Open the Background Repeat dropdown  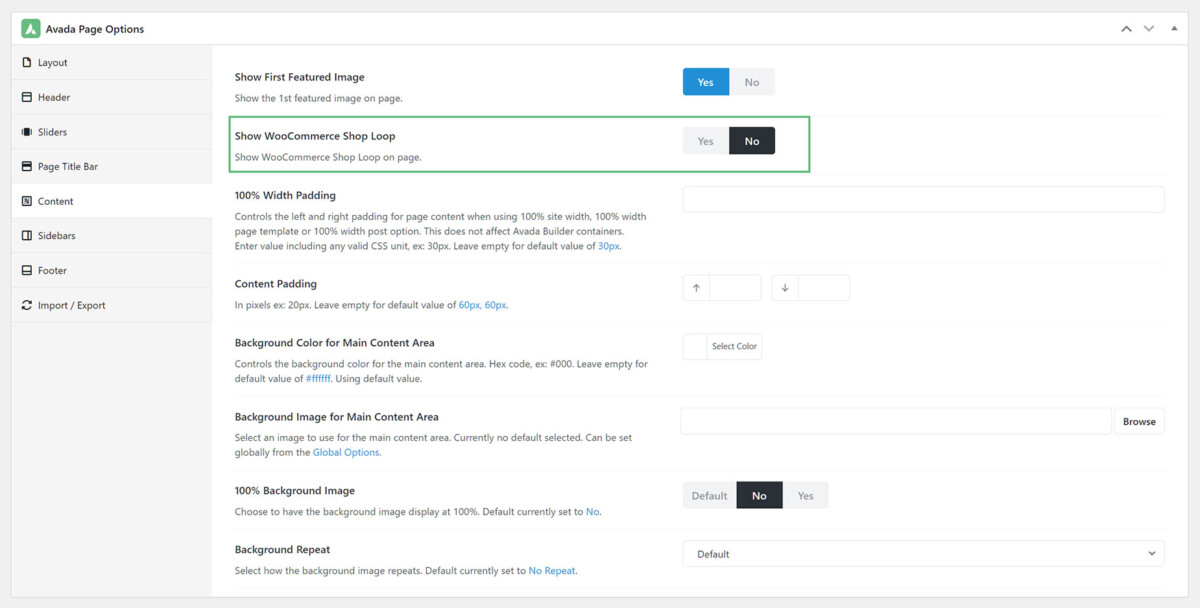pyautogui.click(x=922, y=553)
